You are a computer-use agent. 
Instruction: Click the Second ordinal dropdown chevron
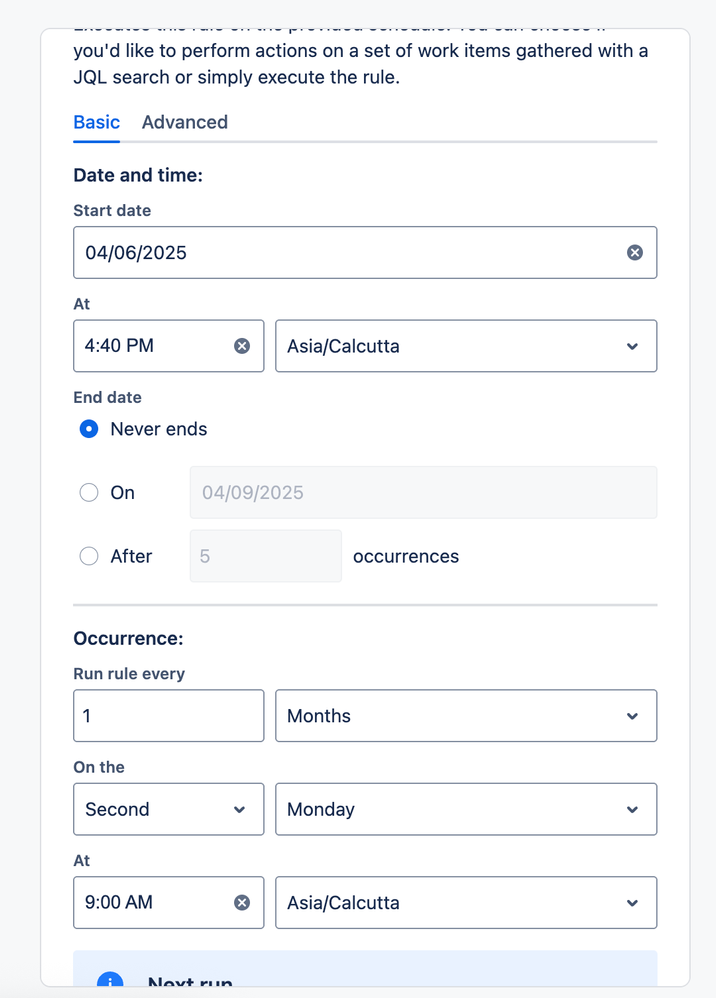(x=239, y=810)
